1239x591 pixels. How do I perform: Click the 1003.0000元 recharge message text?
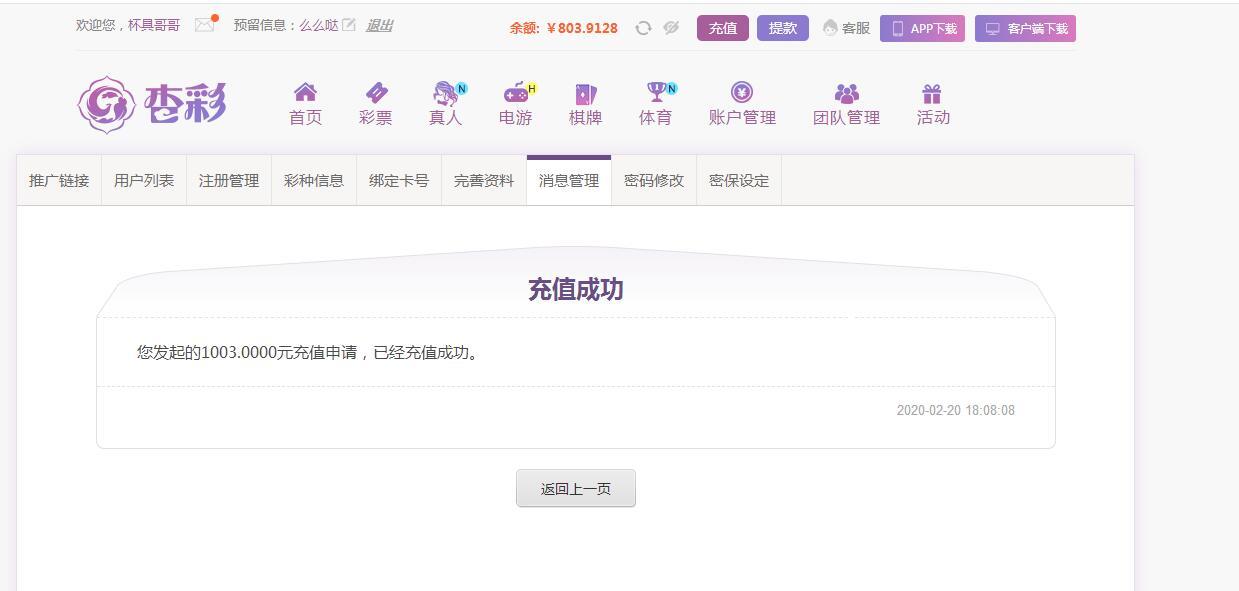pyautogui.click(x=310, y=352)
